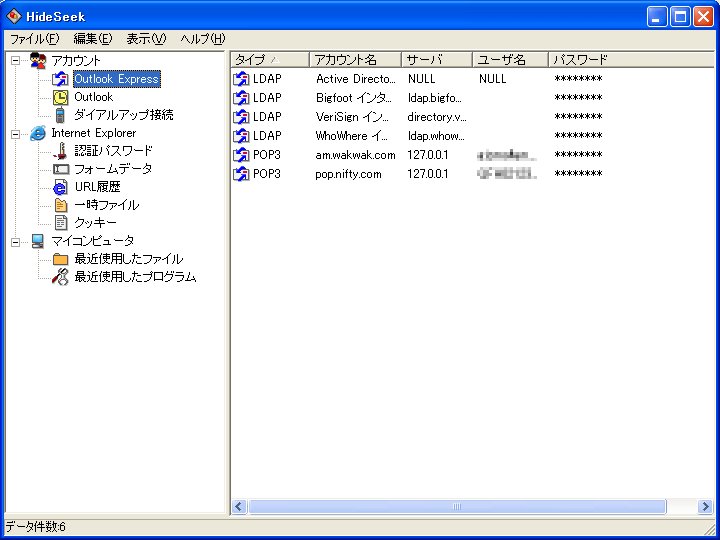720x540 pixels.
Task: Click the 認証パスワード icon
Action: tap(60, 151)
